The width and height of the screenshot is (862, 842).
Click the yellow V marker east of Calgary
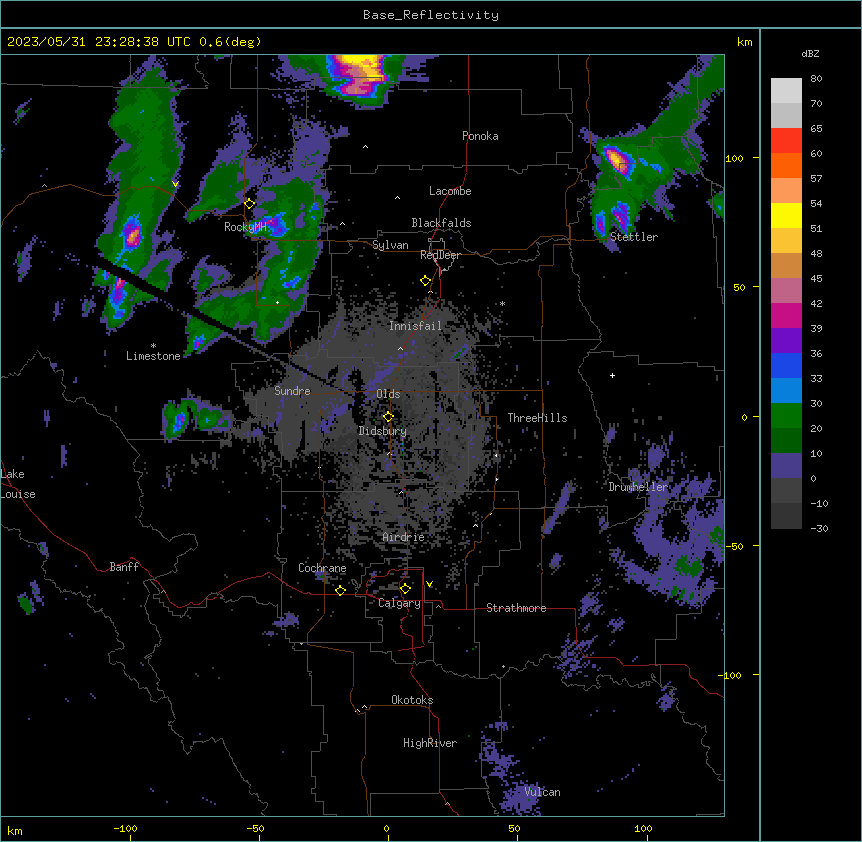click(429, 584)
